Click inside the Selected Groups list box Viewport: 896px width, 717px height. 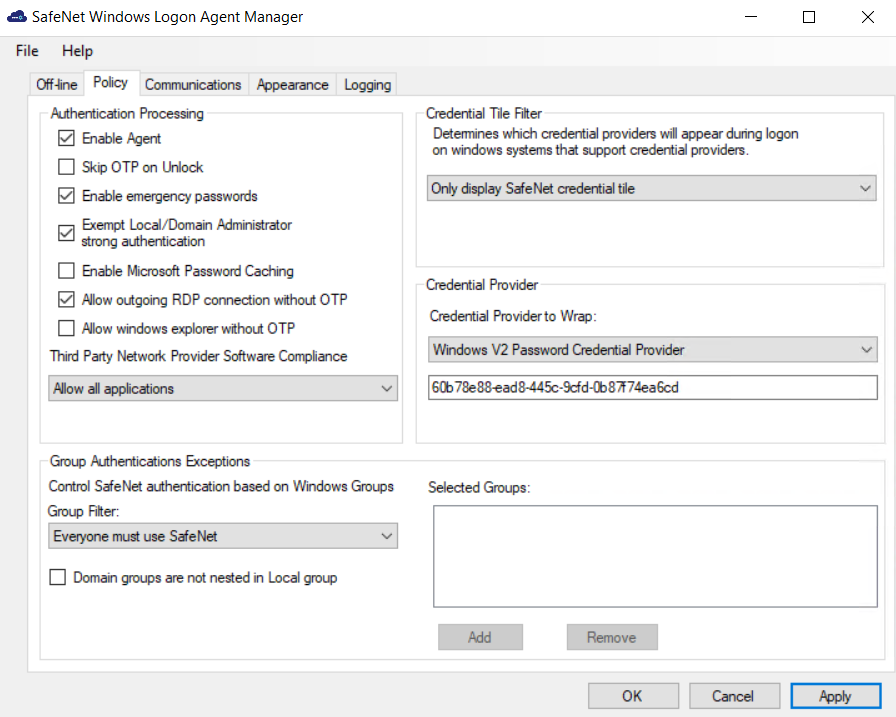[655, 556]
